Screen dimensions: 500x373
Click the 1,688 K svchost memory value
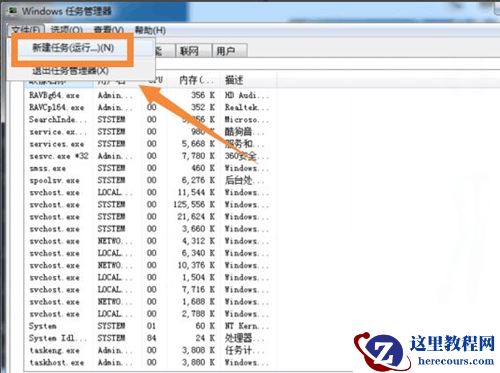click(x=198, y=302)
